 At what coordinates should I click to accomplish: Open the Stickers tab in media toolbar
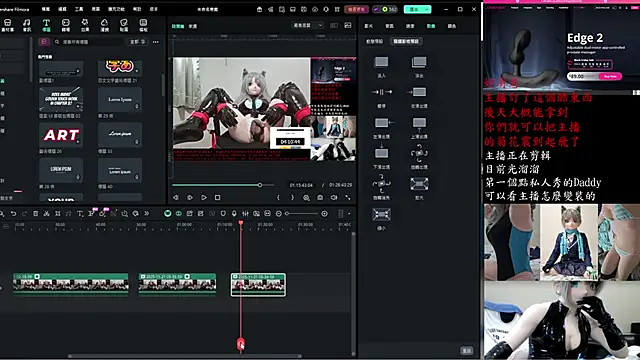124,25
